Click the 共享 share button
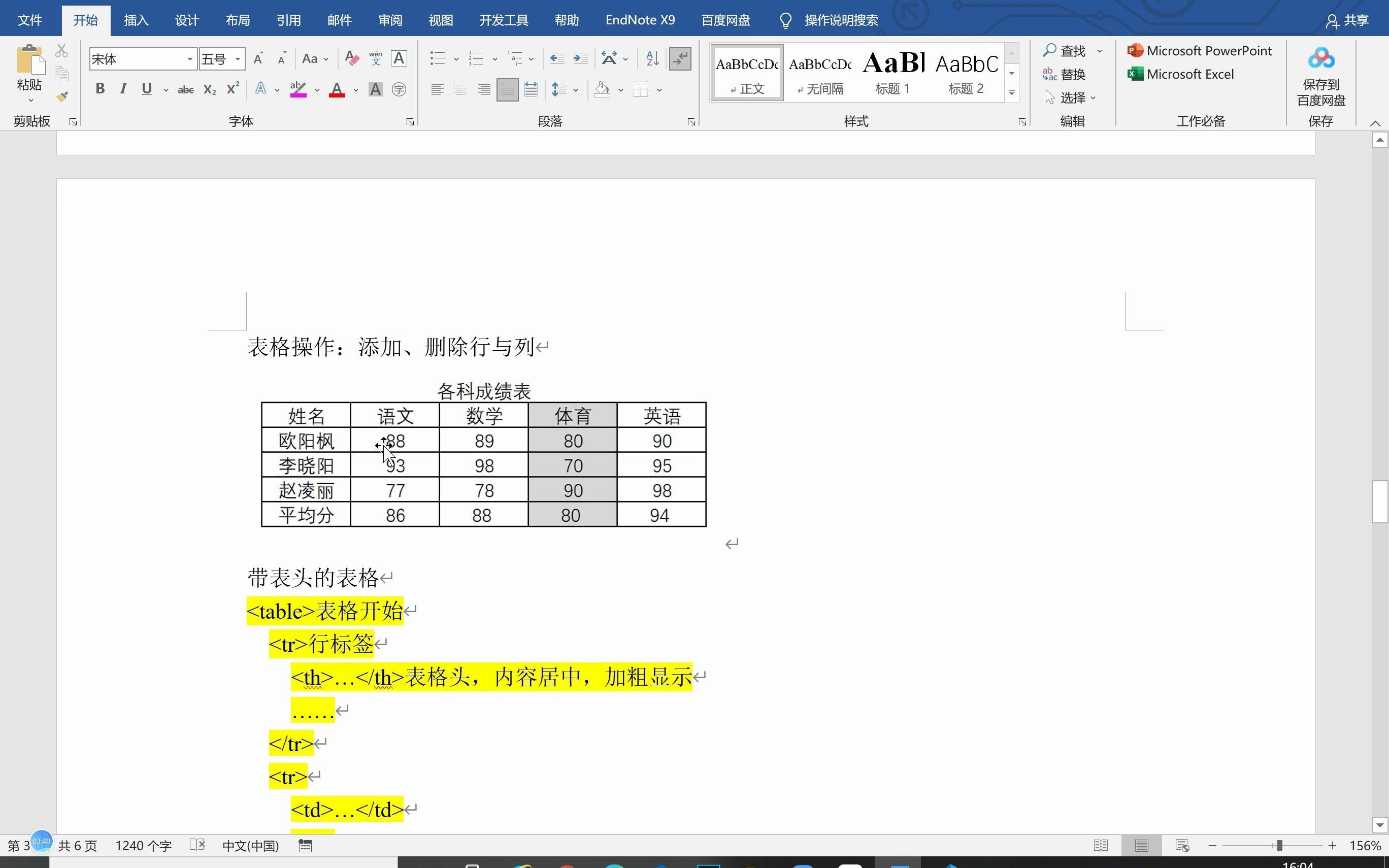 coord(1347,21)
